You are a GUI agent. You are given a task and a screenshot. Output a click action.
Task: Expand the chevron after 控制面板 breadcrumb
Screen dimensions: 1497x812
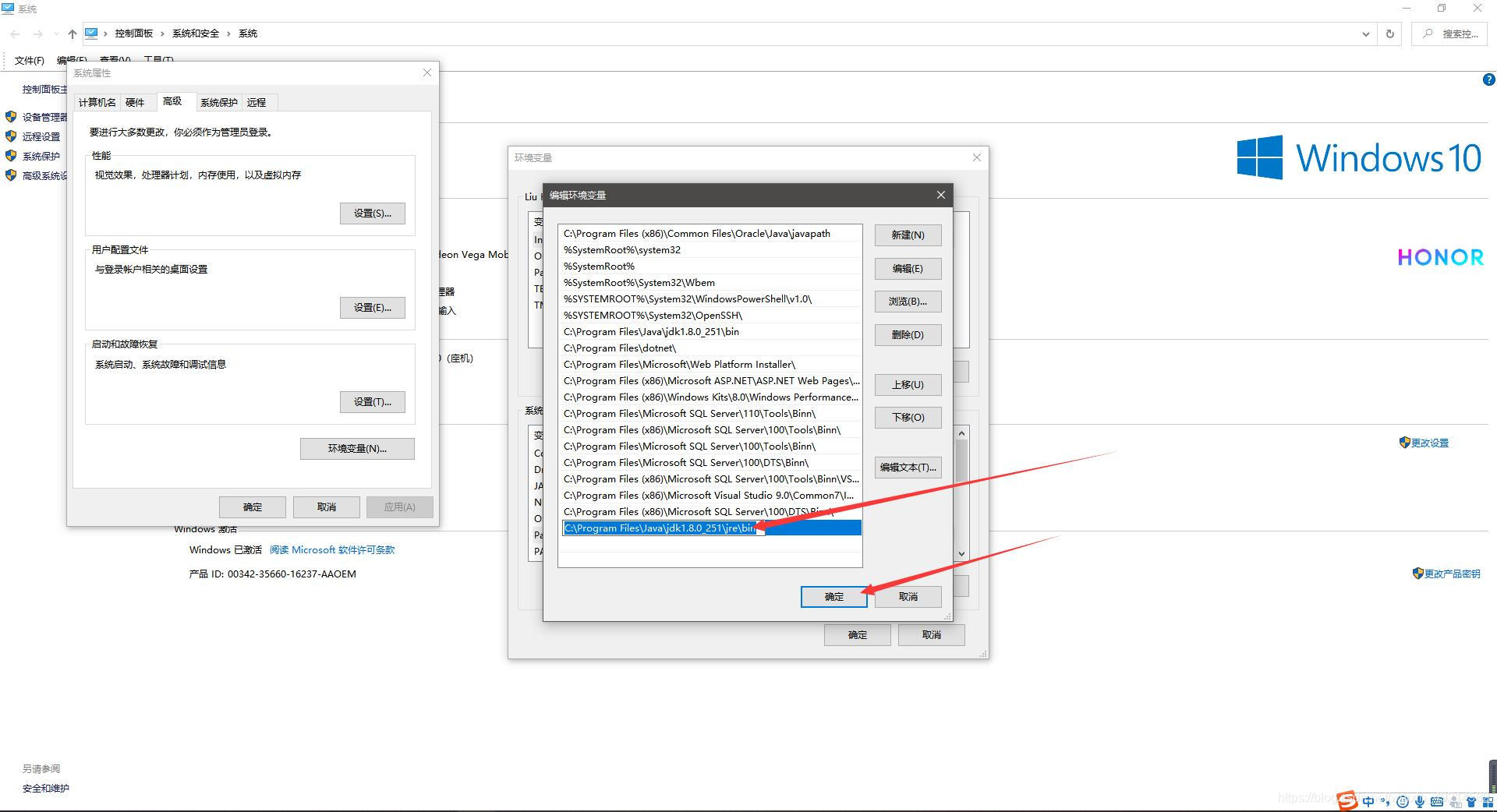tap(162, 34)
